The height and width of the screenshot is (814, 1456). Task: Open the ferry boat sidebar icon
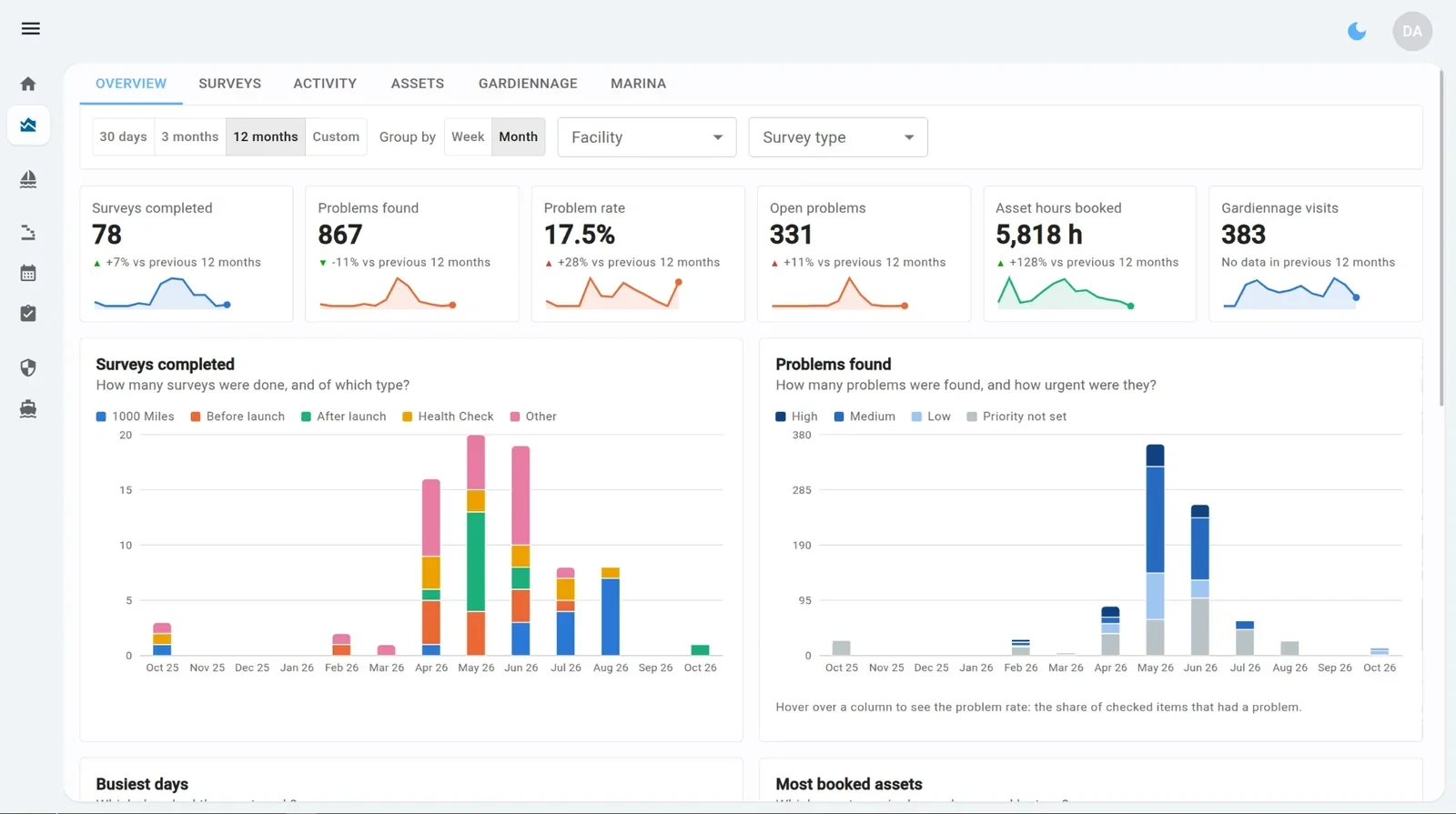coord(28,408)
